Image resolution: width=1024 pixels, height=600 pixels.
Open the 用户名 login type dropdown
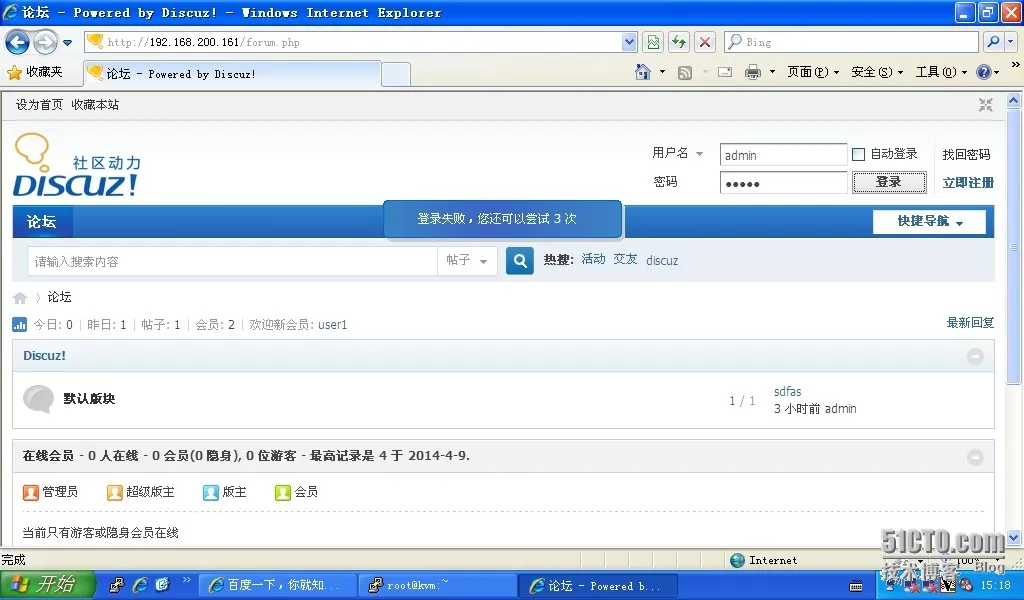point(677,153)
